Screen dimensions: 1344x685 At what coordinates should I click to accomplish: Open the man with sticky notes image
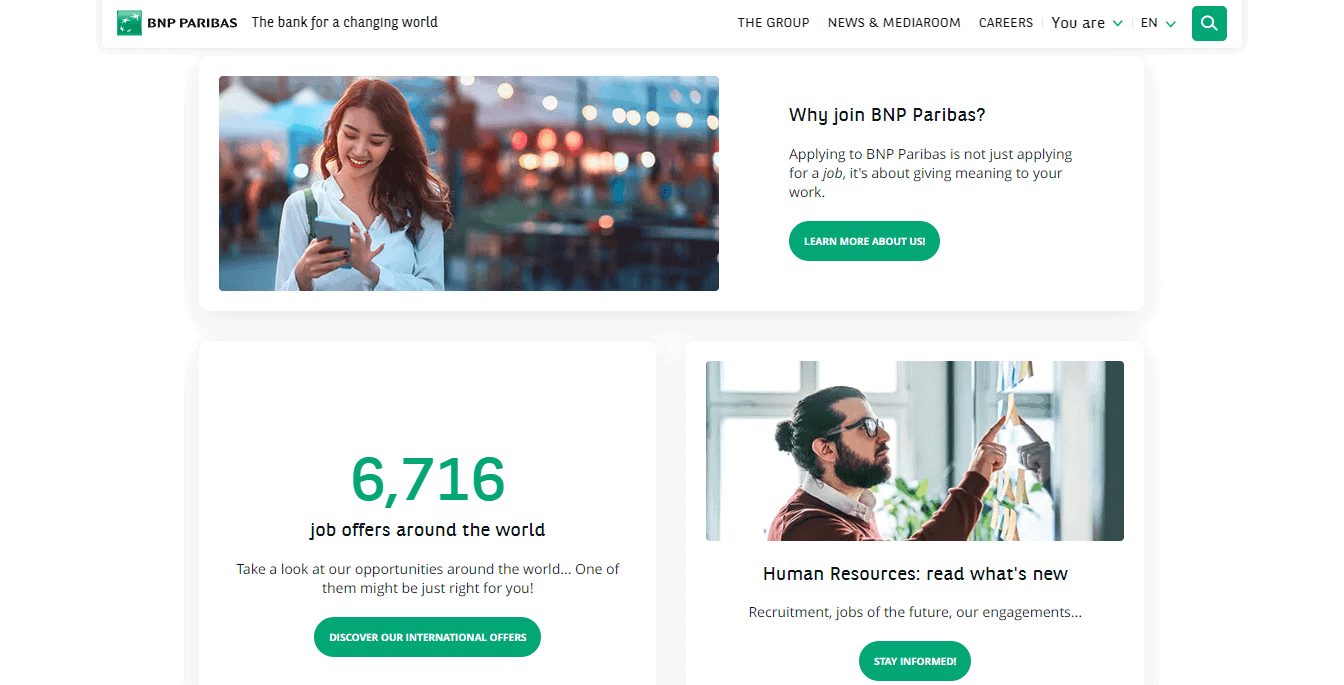pyautogui.click(x=915, y=451)
